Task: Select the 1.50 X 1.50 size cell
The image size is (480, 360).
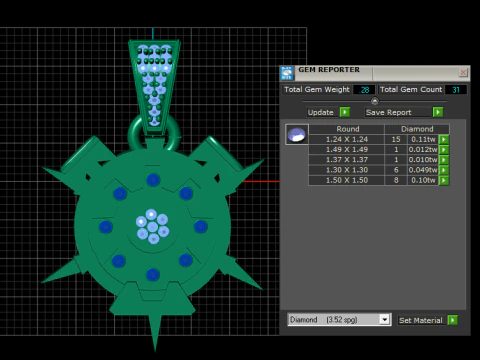Action: click(x=347, y=180)
